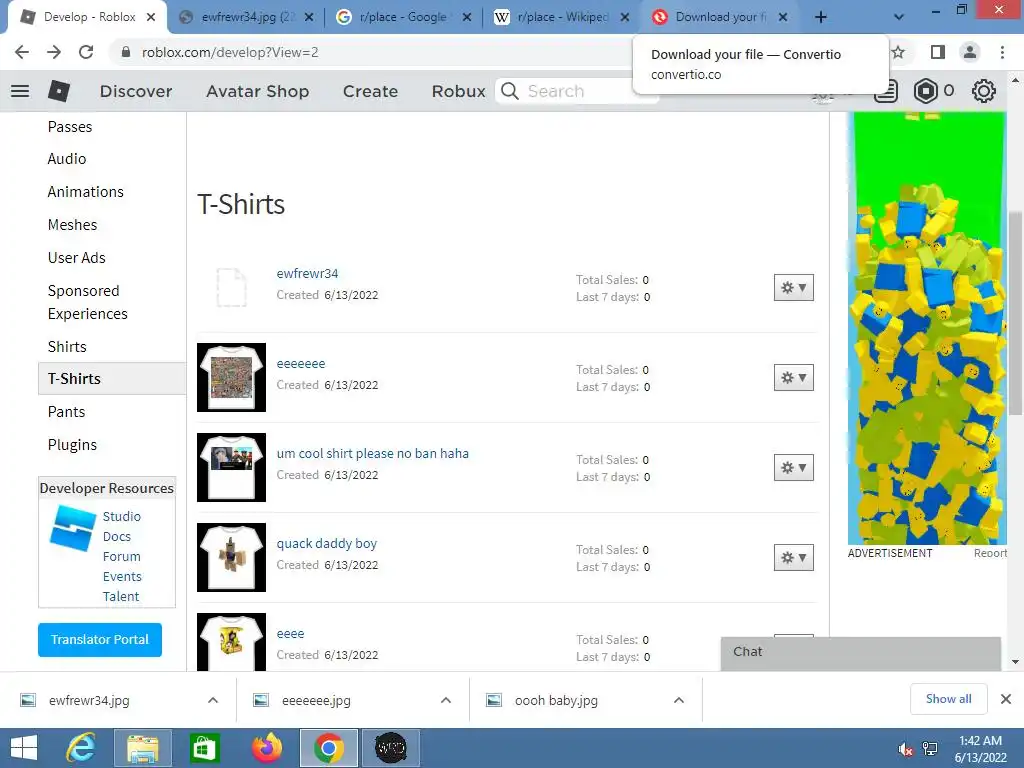Open the Chat bar

[861, 654]
